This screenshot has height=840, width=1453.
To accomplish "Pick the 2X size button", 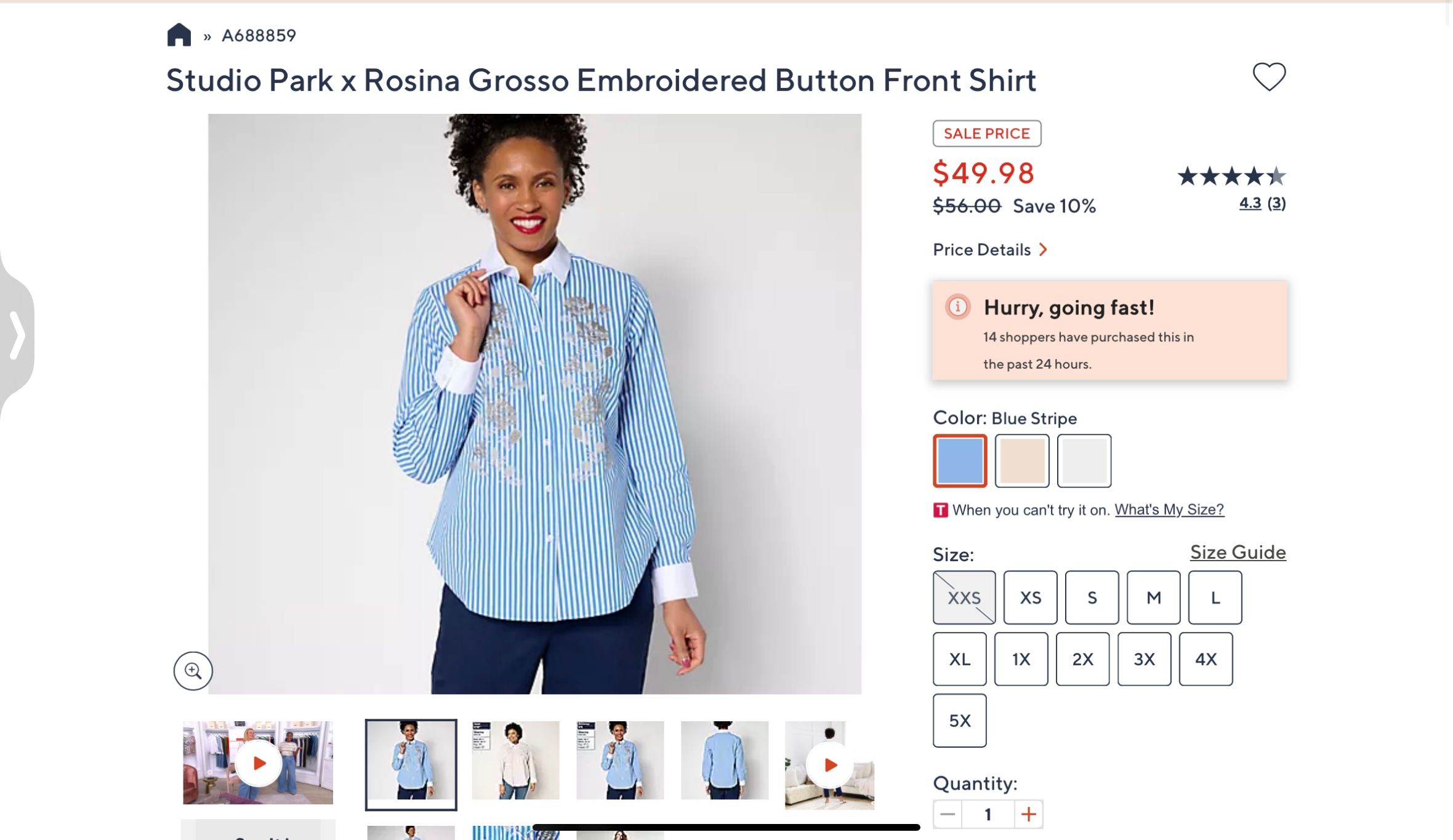I will click(x=1082, y=659).
